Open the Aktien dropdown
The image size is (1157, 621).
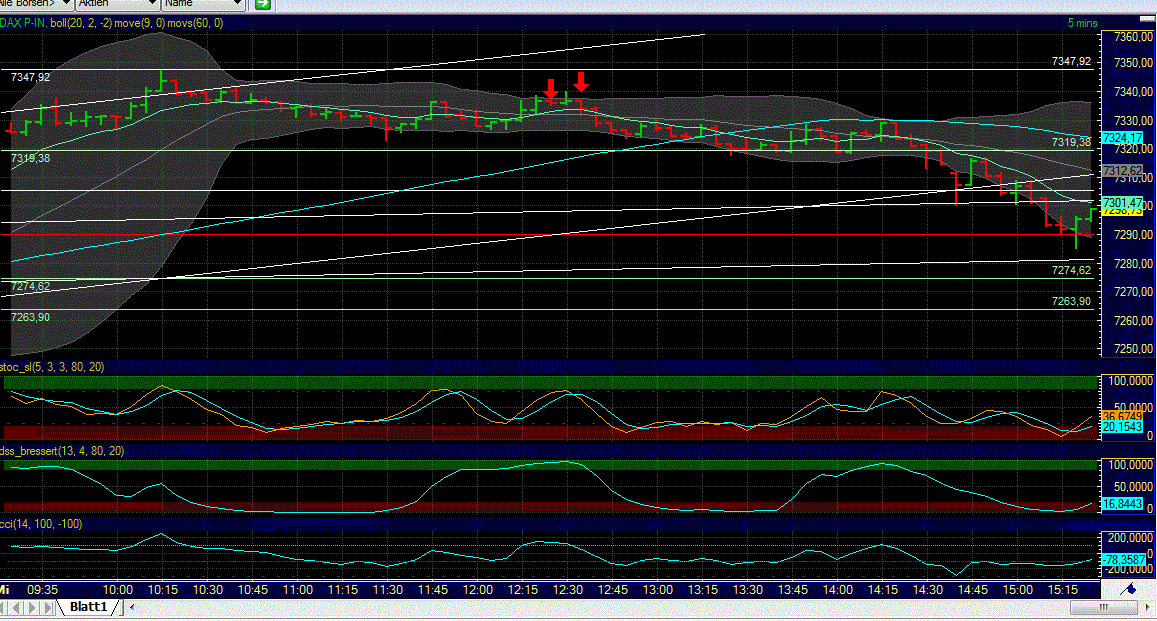tap(110, 4)
